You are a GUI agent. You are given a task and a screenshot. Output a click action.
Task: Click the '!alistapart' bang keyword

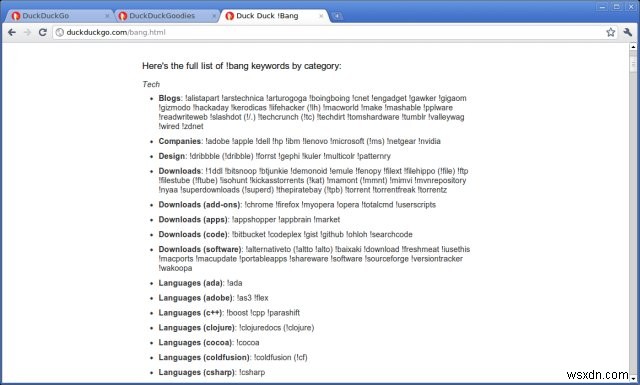tap(202, 98)
